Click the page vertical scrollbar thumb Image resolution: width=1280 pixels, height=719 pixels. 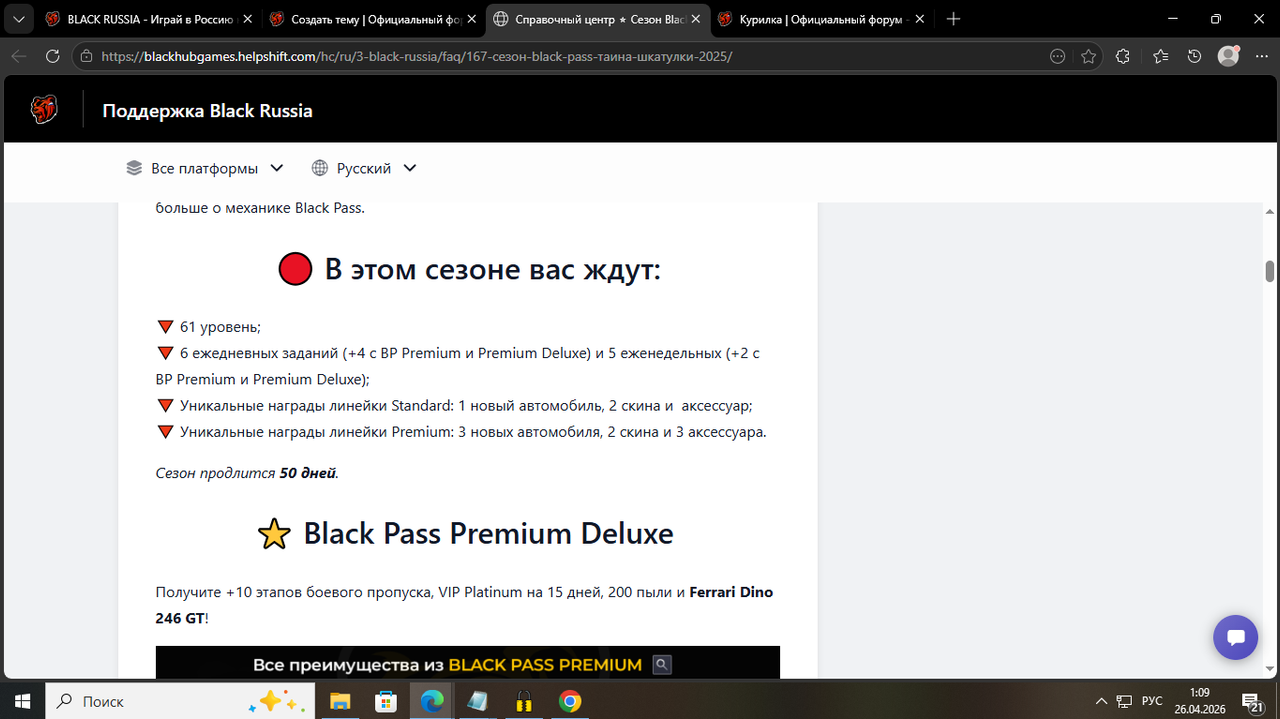(x=1270, y=271)
